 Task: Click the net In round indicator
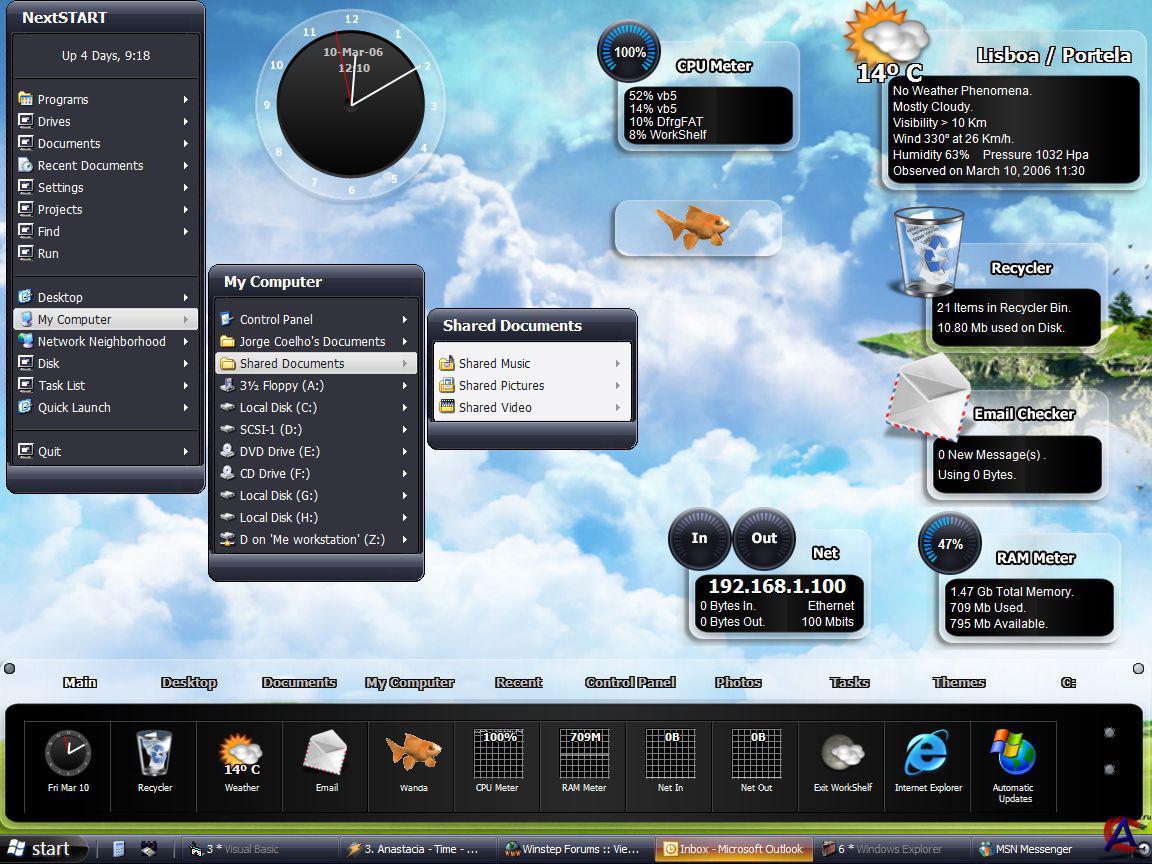pos(699,539)
